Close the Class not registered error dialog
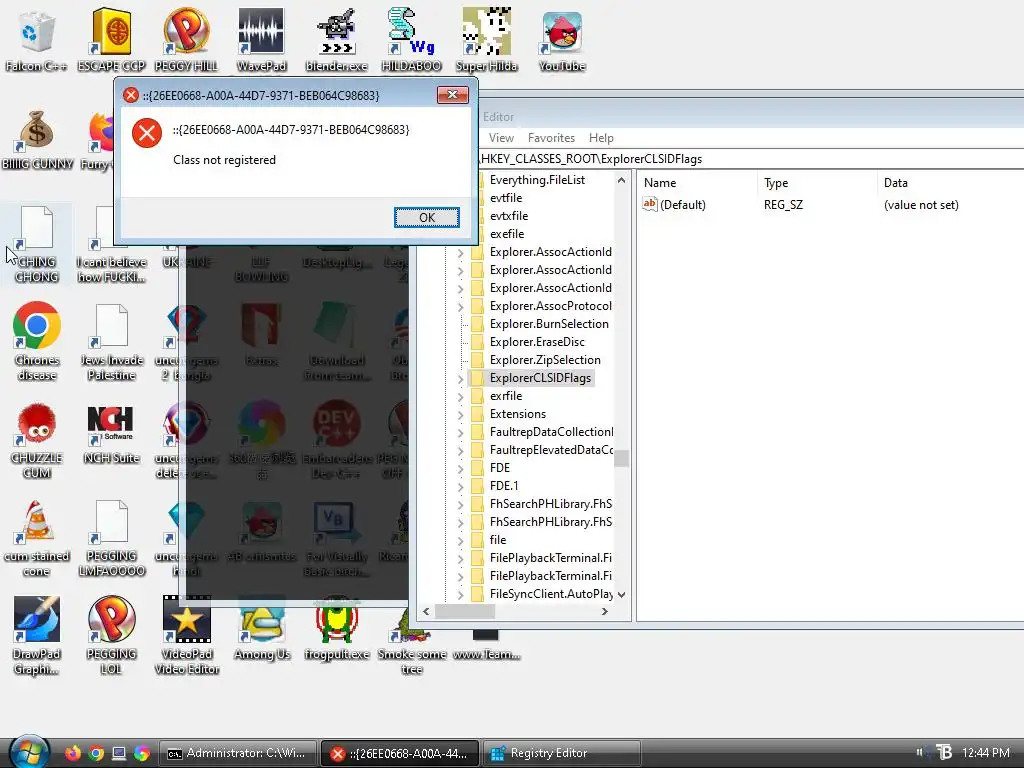Image resolution: width=1024 pixels, height=768 pixels. pos(453,95)
